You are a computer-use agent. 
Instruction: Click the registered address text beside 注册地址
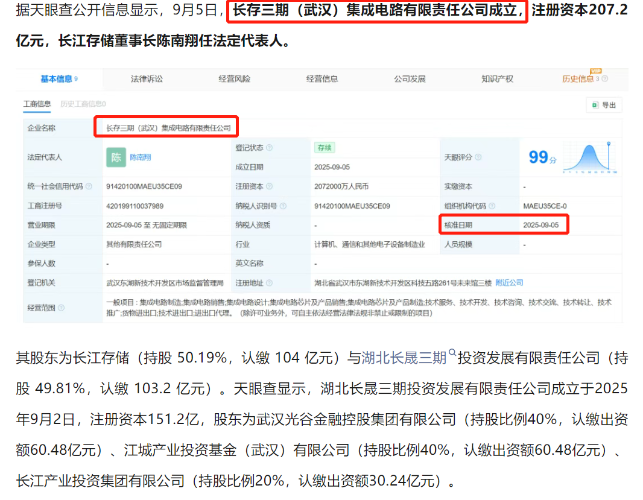403,283
